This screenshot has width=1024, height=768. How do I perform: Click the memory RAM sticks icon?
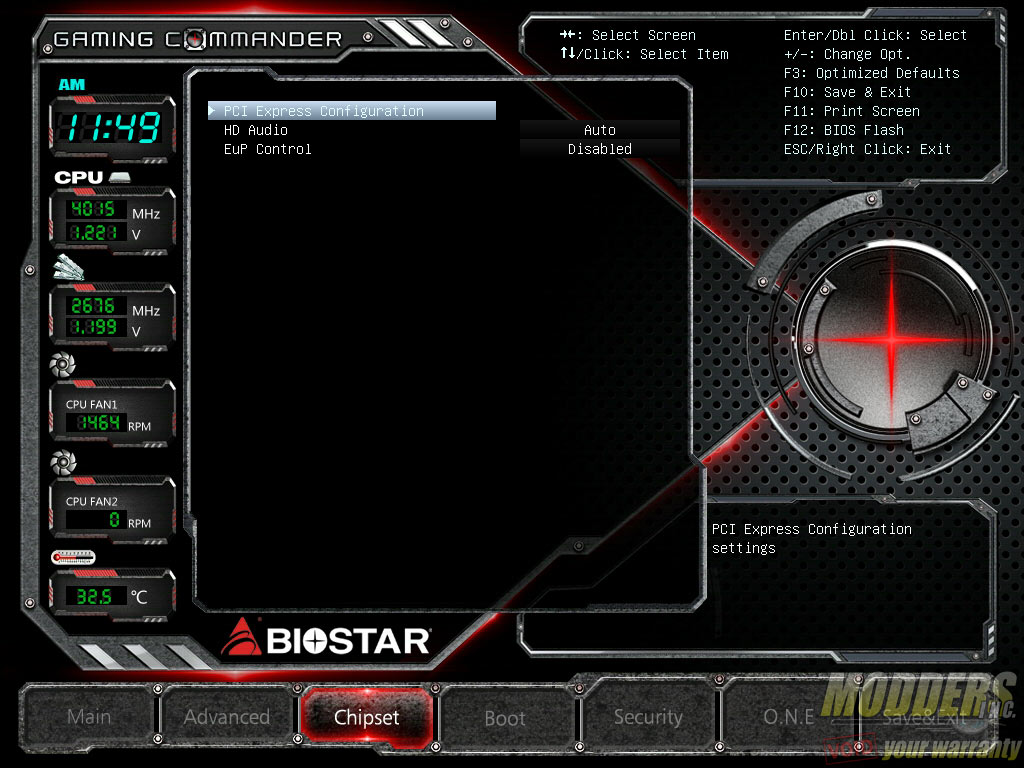point(69,268)
